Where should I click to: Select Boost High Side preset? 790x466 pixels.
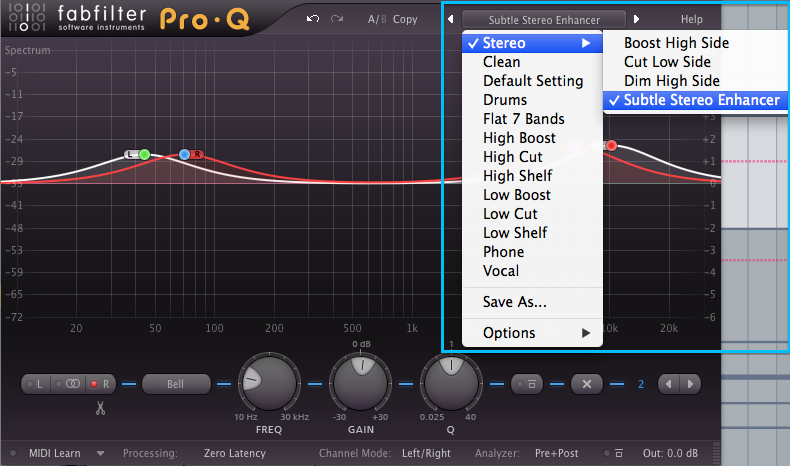pos(695,43)
